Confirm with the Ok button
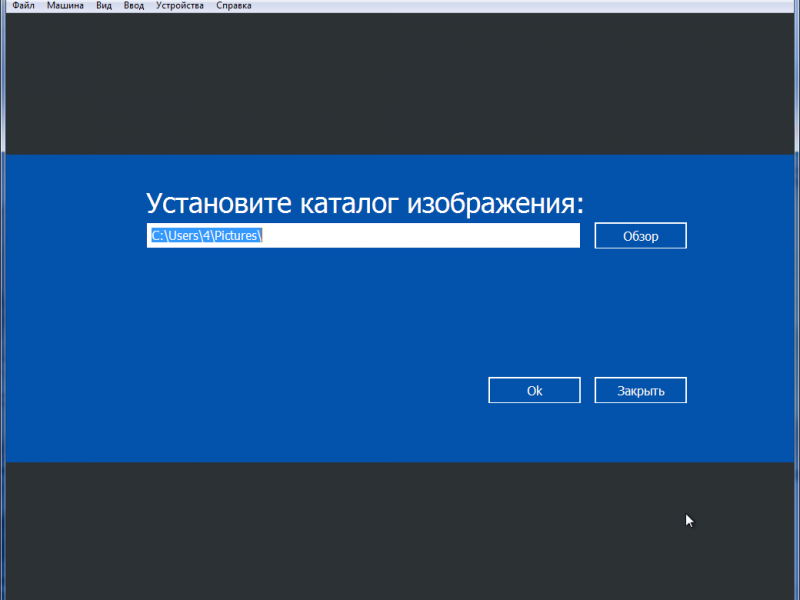800x600 pixels. tap(534, 390)
